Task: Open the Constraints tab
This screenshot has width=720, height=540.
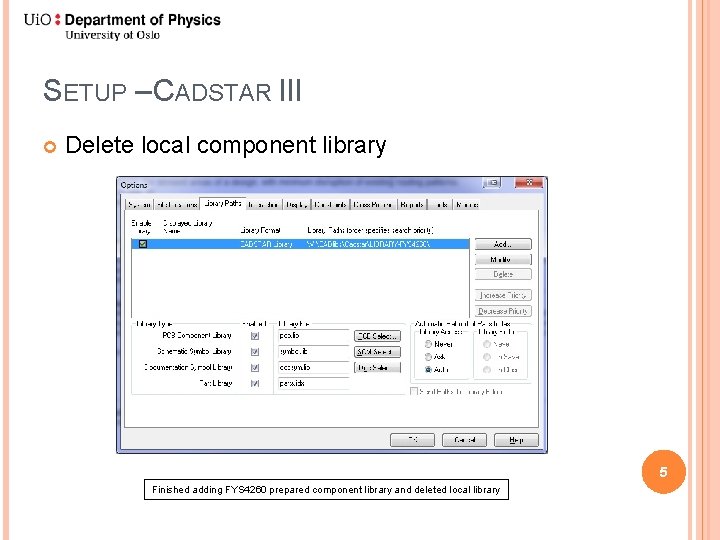Action: point(331,205)
